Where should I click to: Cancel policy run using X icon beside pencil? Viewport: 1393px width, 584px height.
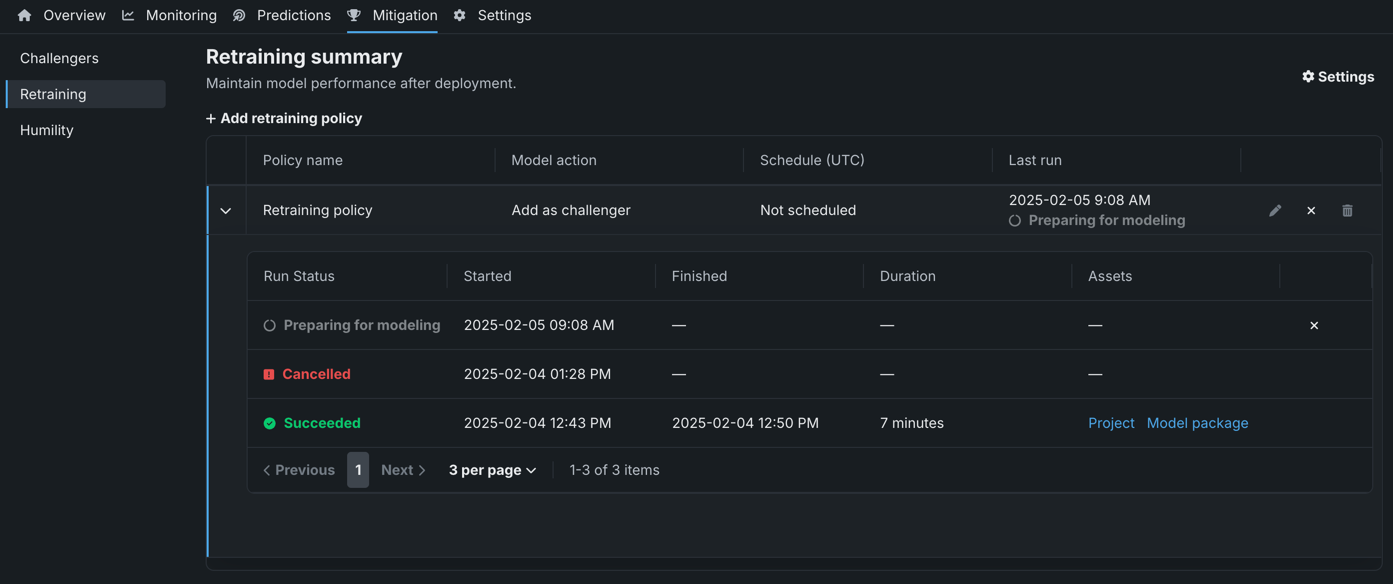[x=1311, y=211]
